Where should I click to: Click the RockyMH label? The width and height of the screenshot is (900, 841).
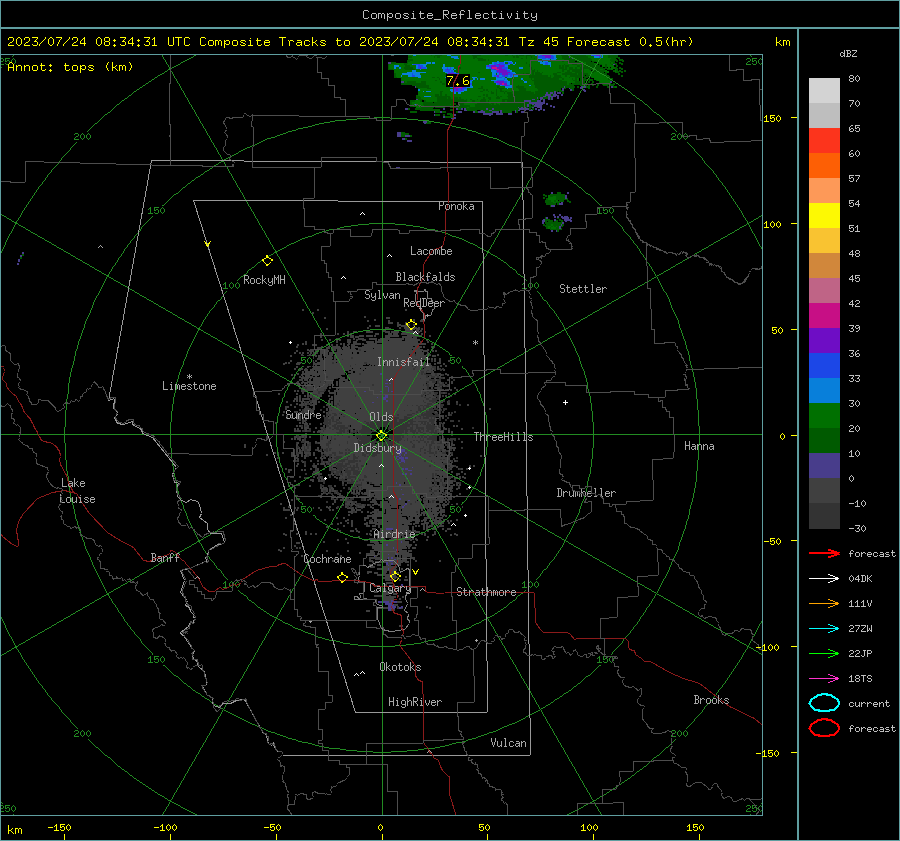(264, 280)
